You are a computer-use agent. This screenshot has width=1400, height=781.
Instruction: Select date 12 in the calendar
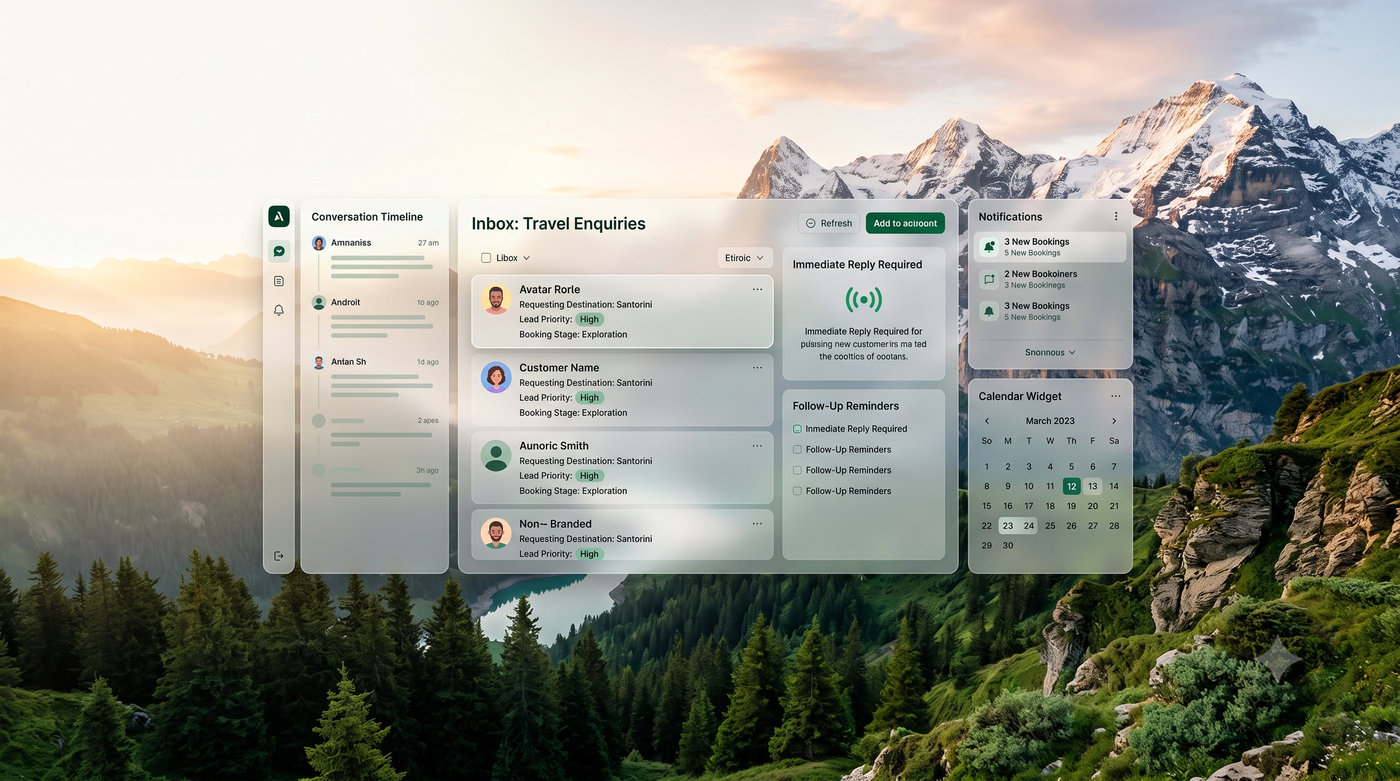tap(1071, 486)
